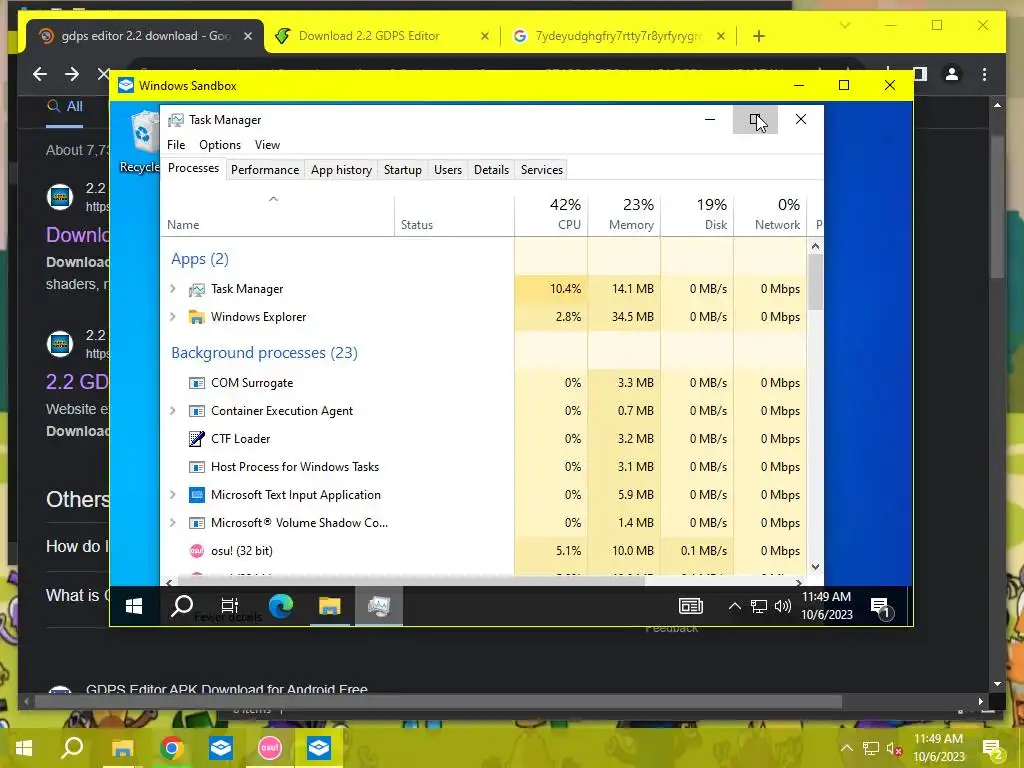Image resolution: width=1024 pixels, height=768 pixels.
Task: Launch Microsoft Edge in the Sandbox taskbar
Action: [x=281, y=607]
